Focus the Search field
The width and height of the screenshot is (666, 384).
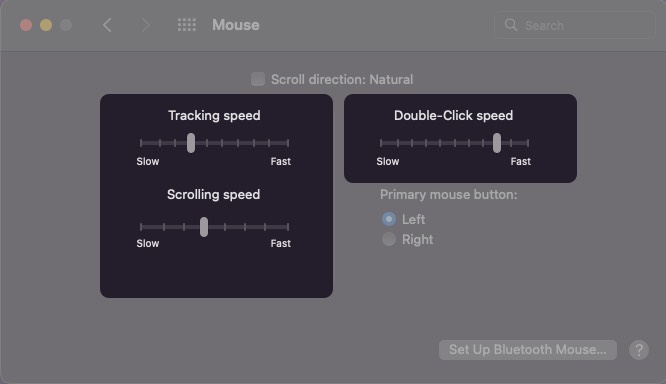[574, 25]
